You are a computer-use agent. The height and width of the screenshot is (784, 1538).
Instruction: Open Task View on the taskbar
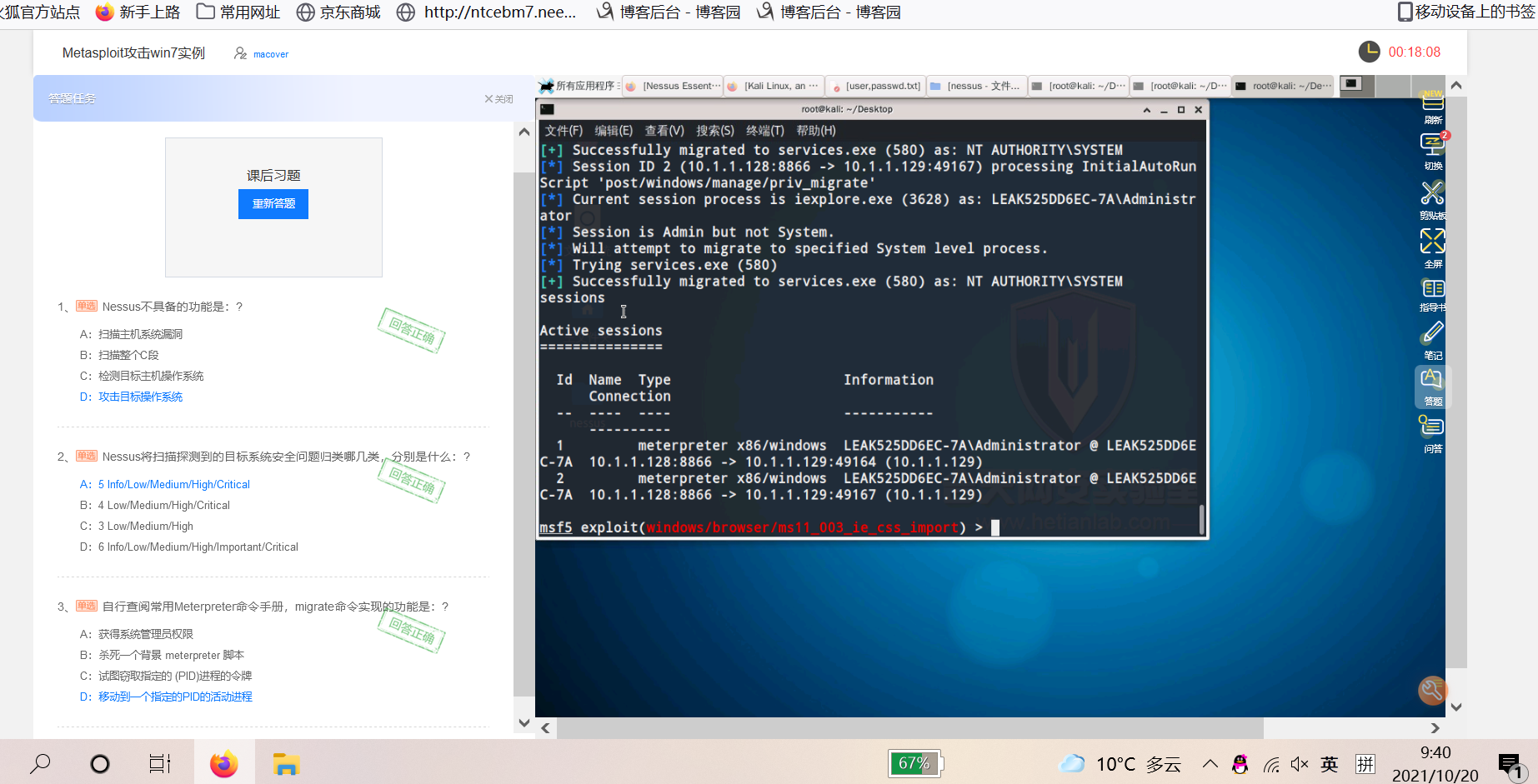point(159,763)
